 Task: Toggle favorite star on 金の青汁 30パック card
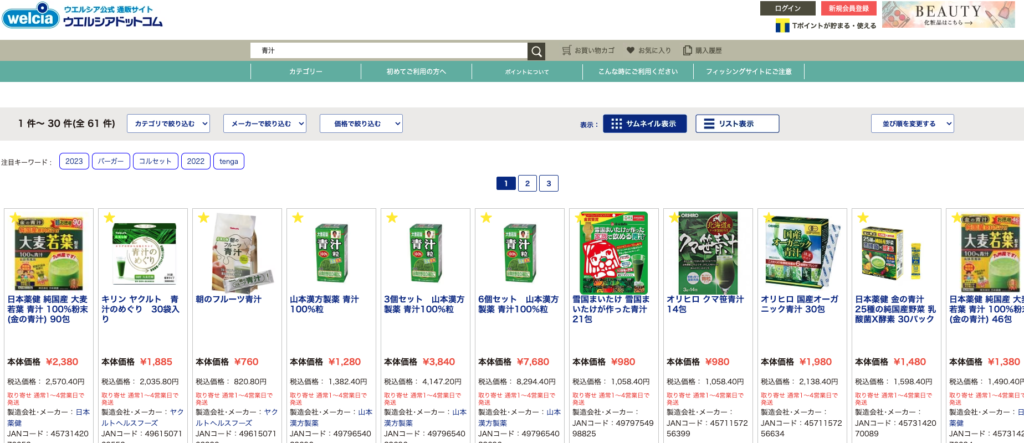(x=863, y=218)
